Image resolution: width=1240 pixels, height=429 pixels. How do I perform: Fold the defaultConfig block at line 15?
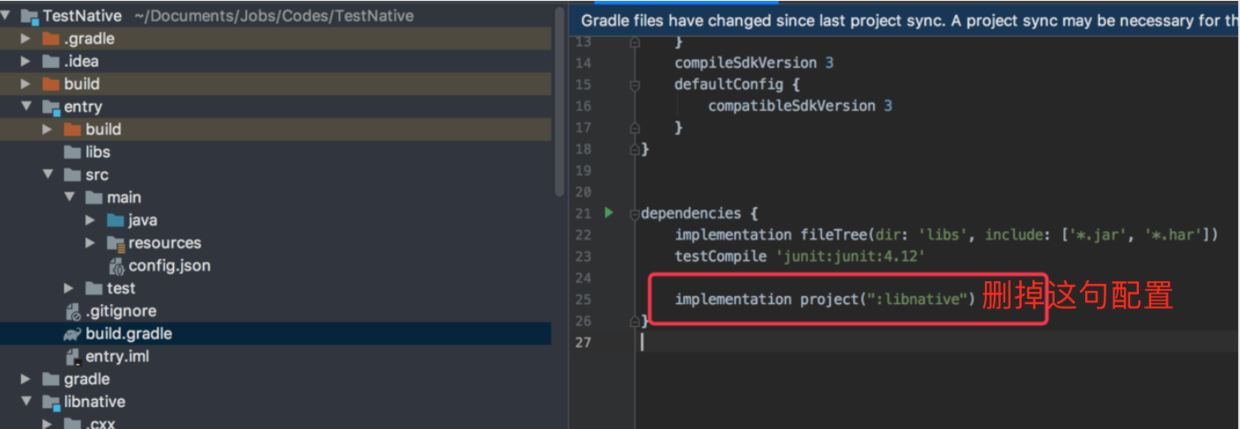click(634, 85)
